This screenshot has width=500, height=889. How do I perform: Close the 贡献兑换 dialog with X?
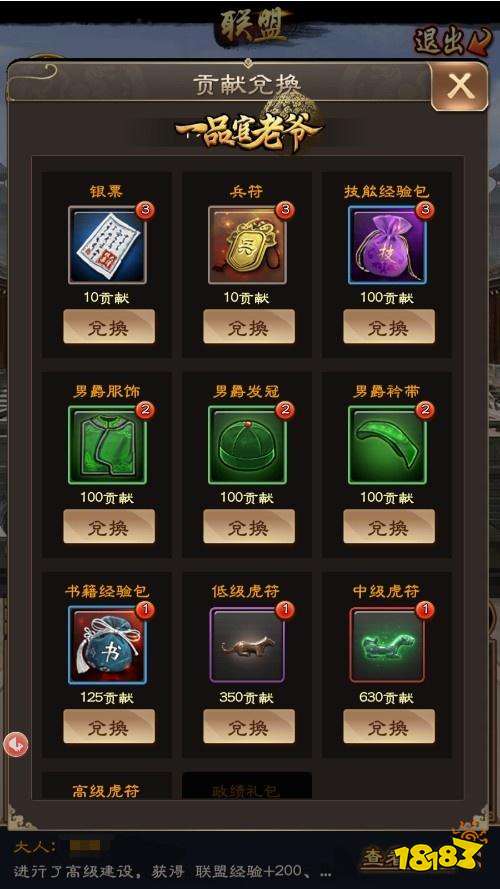tap(460, 86)
